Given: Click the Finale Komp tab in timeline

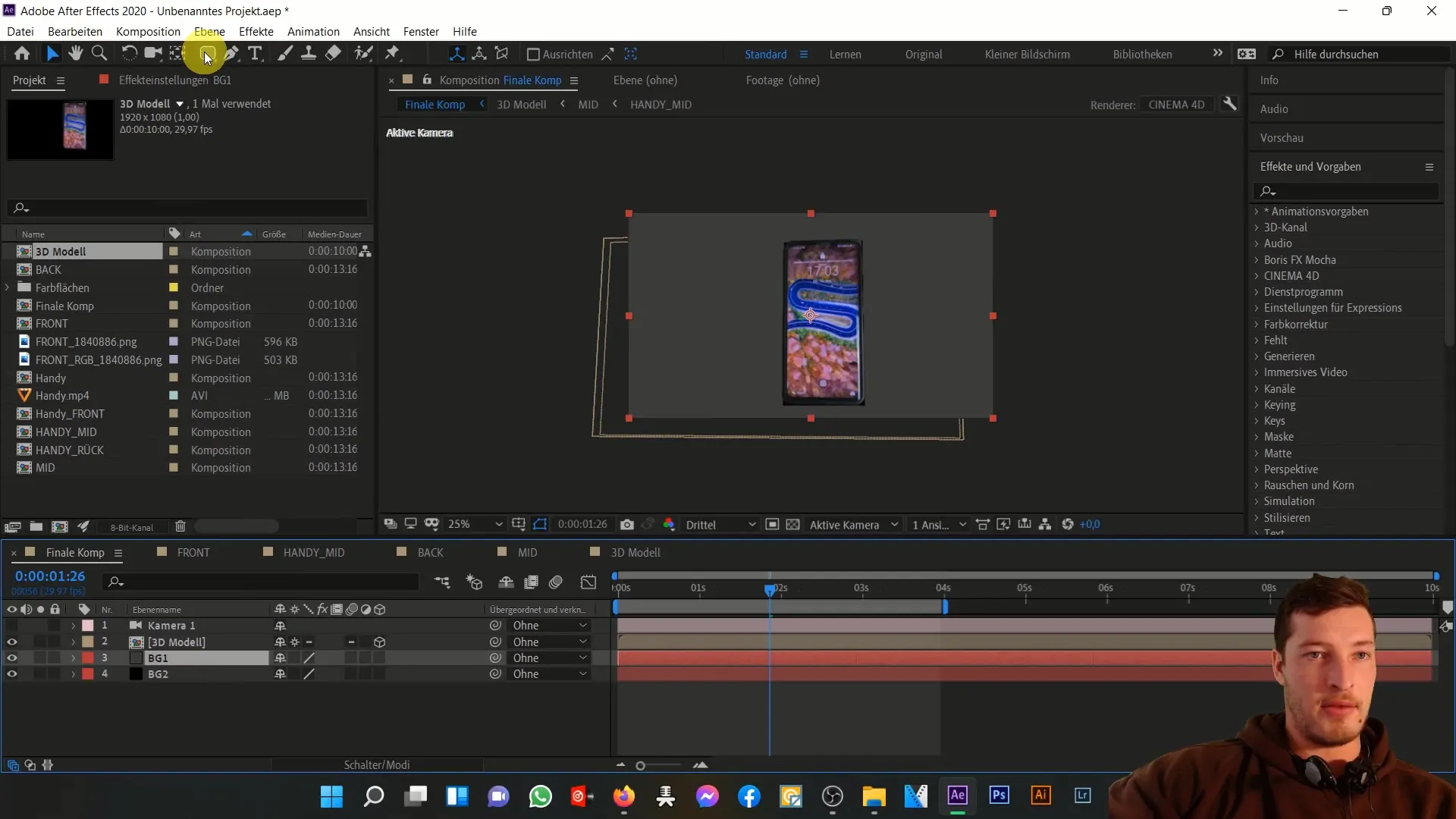Looking at the screenshot, I should point(75,552).
